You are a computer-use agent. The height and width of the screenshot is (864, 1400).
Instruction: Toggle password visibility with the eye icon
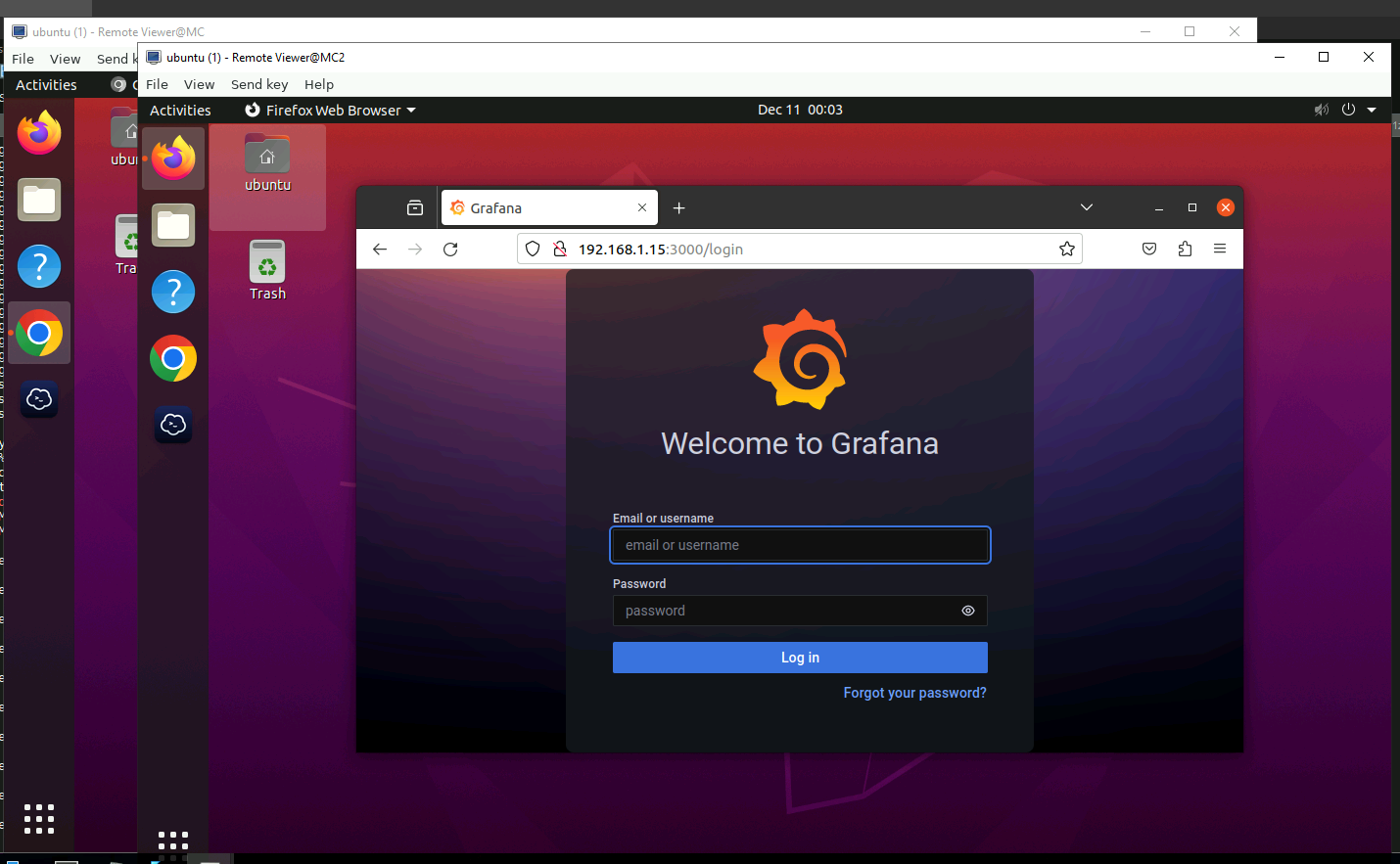(967, 611)
